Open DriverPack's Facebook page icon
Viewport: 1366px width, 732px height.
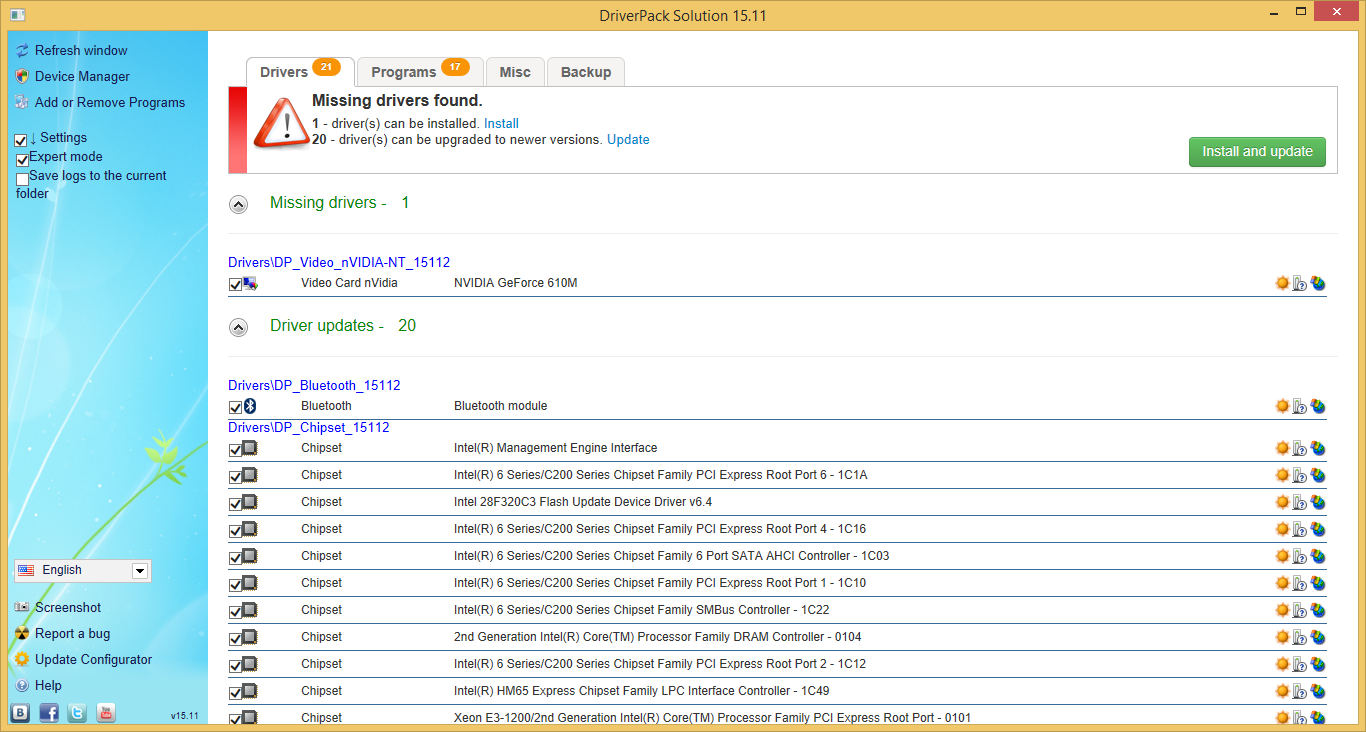tap(48, 712)
